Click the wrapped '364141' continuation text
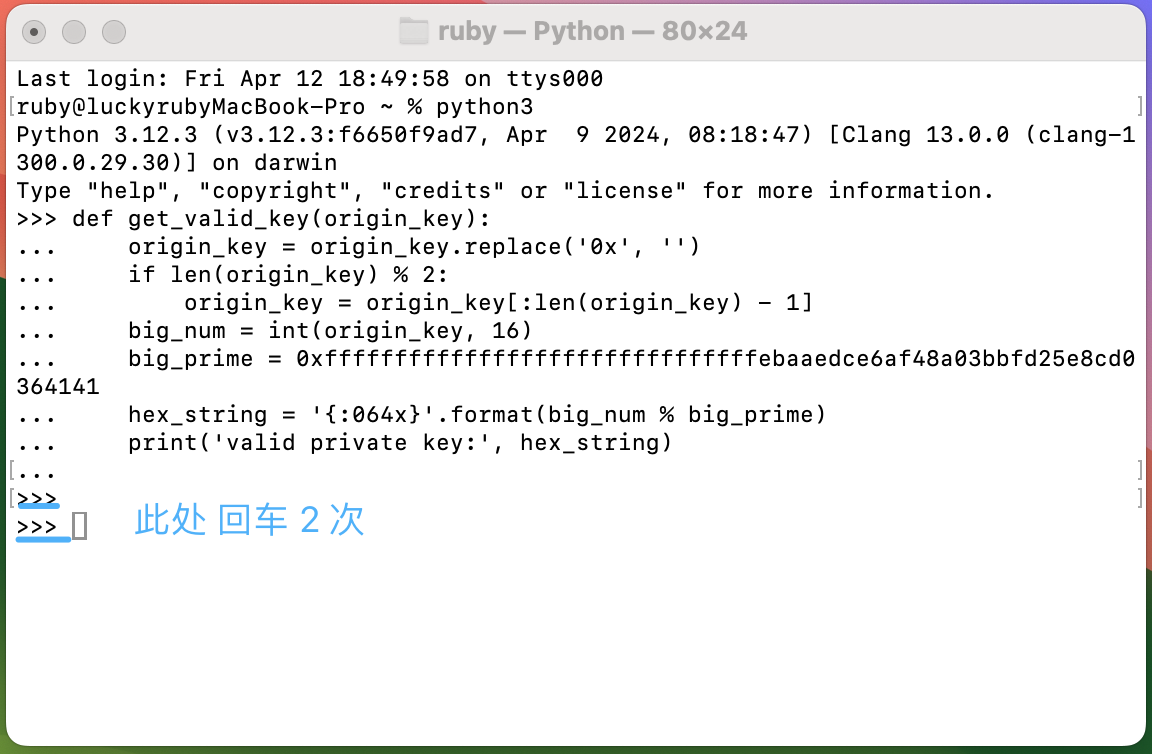This screenshot has height=754, width=1152. (x=58, y=386)
